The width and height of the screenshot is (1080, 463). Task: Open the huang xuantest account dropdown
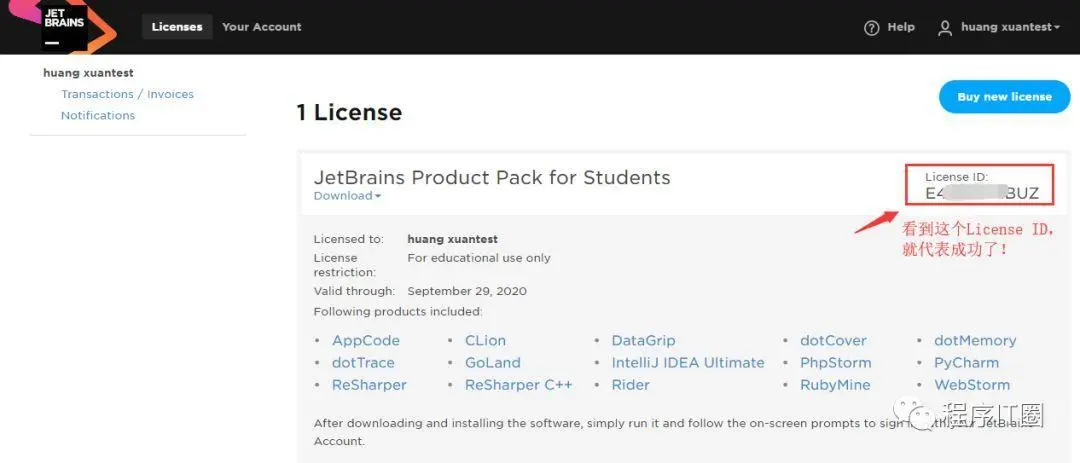[1010, 27]
